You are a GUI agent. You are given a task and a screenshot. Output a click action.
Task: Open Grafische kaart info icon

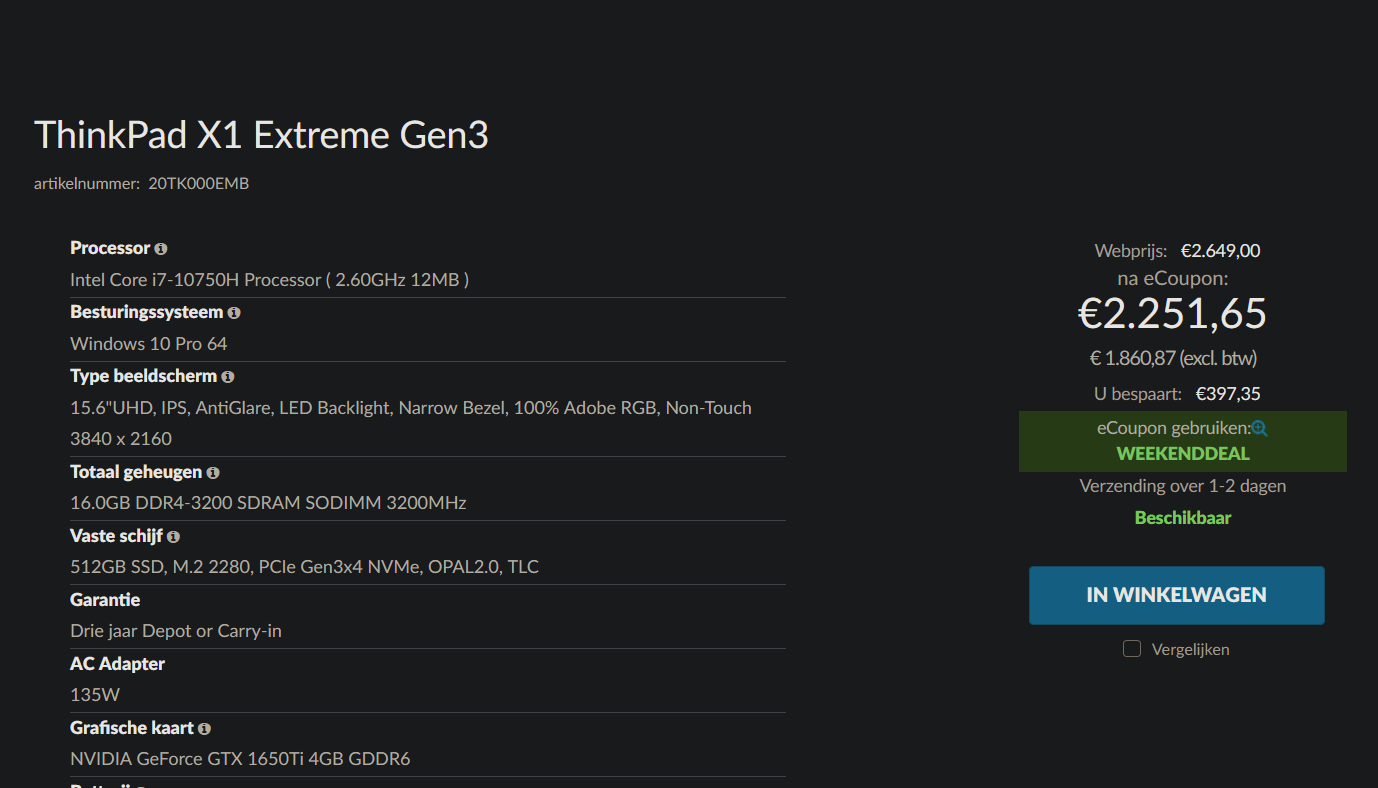204,729
